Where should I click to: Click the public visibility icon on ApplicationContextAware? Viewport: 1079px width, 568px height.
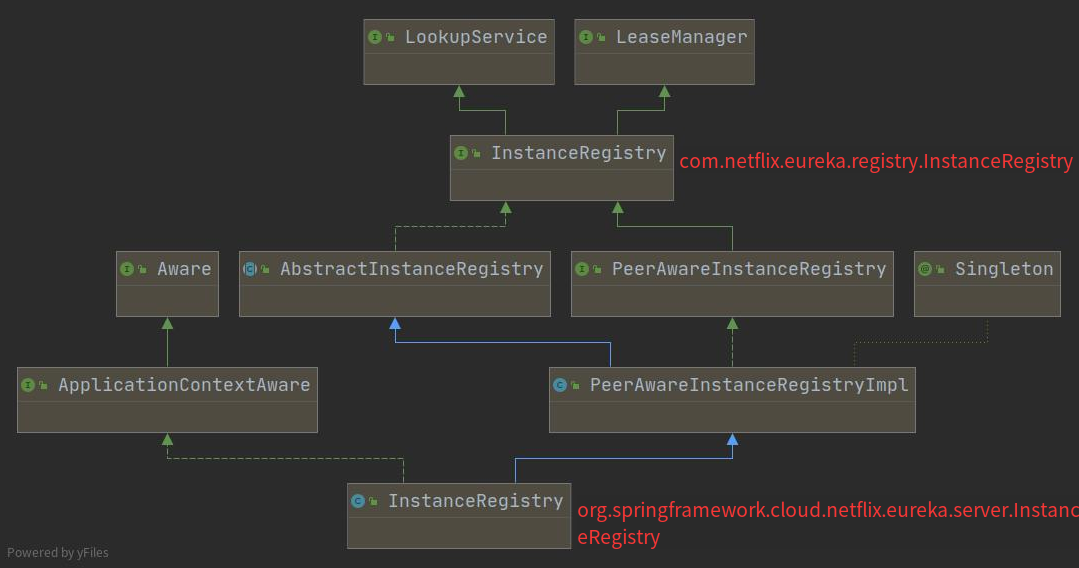pos(43,386)
